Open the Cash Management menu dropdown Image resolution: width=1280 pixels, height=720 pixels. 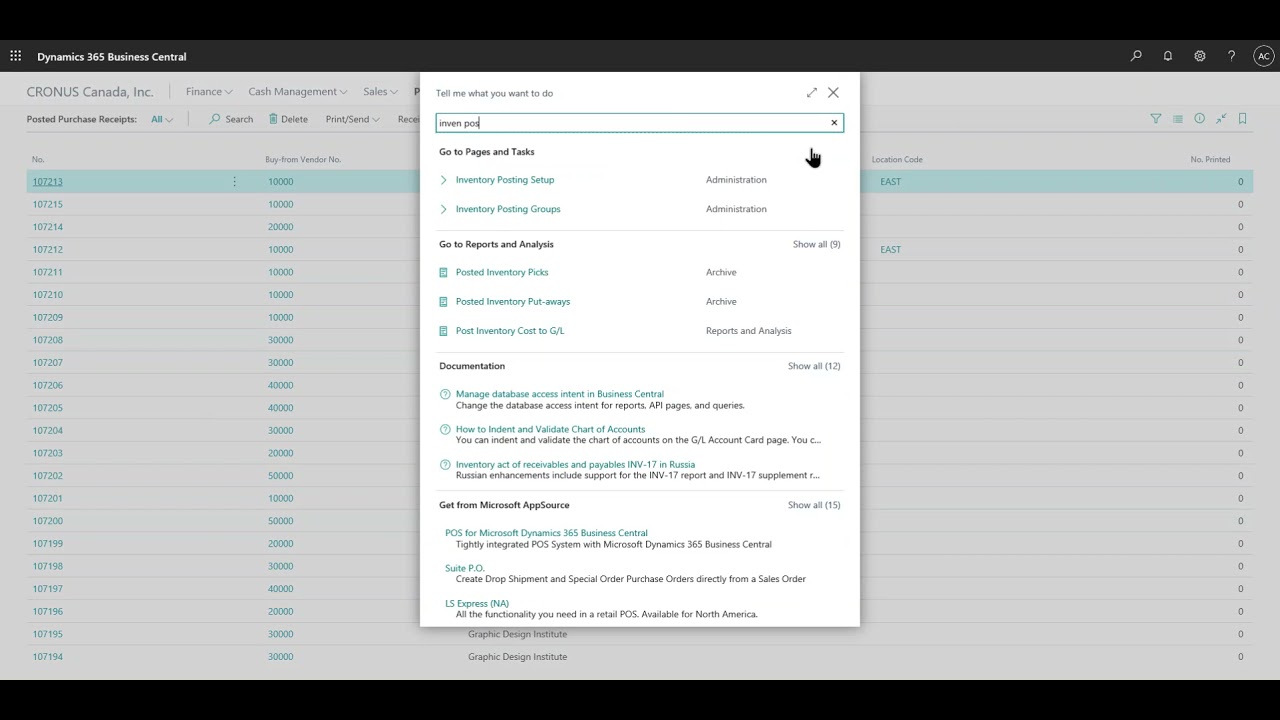pos(298,91)
